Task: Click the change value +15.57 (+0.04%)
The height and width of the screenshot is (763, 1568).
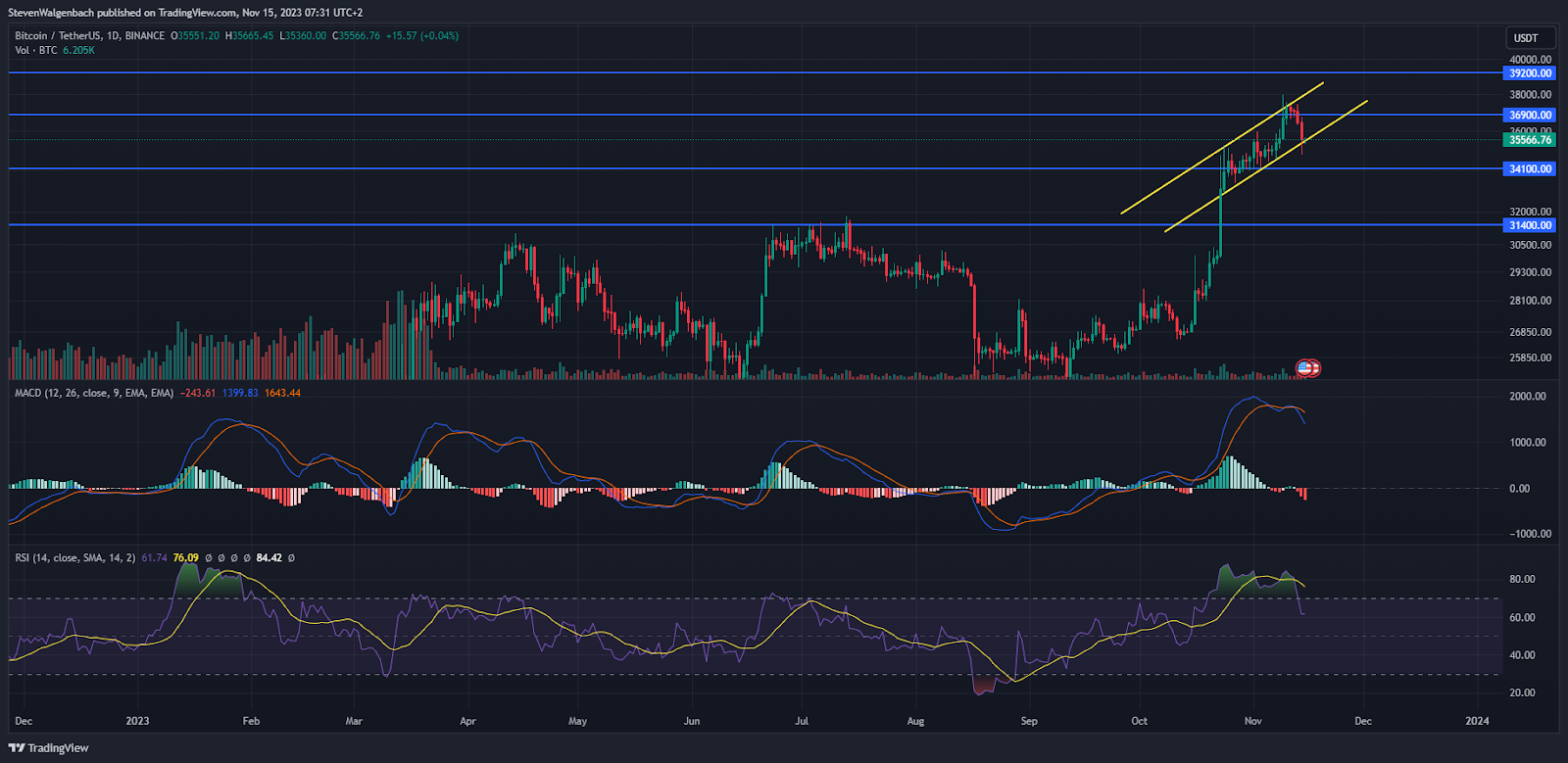Action: (x=422, y=36)
